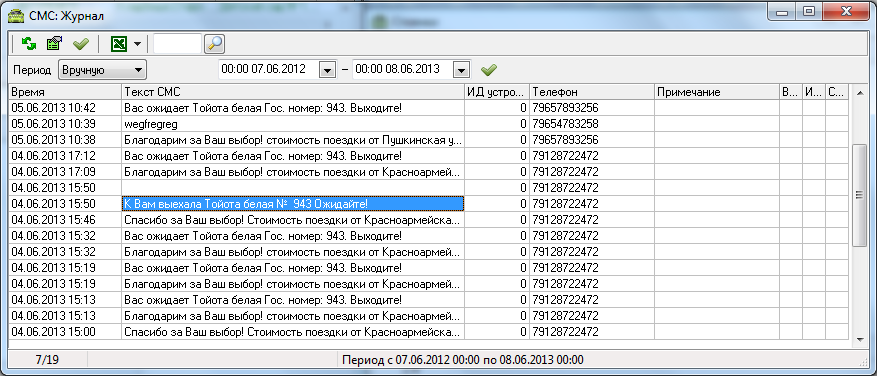The height and width of the screenshot is (376, 877).
Task: Click the magnifying glass search icon
Action: 214,43
